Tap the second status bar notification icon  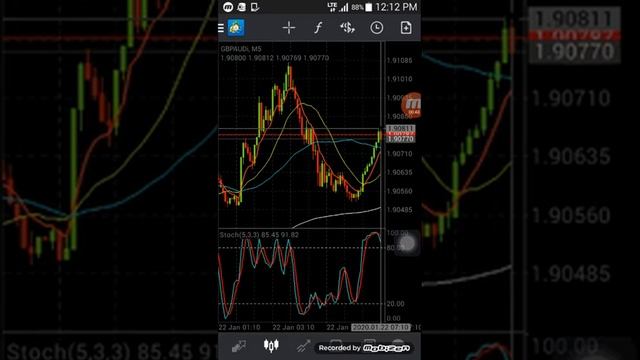242,7
